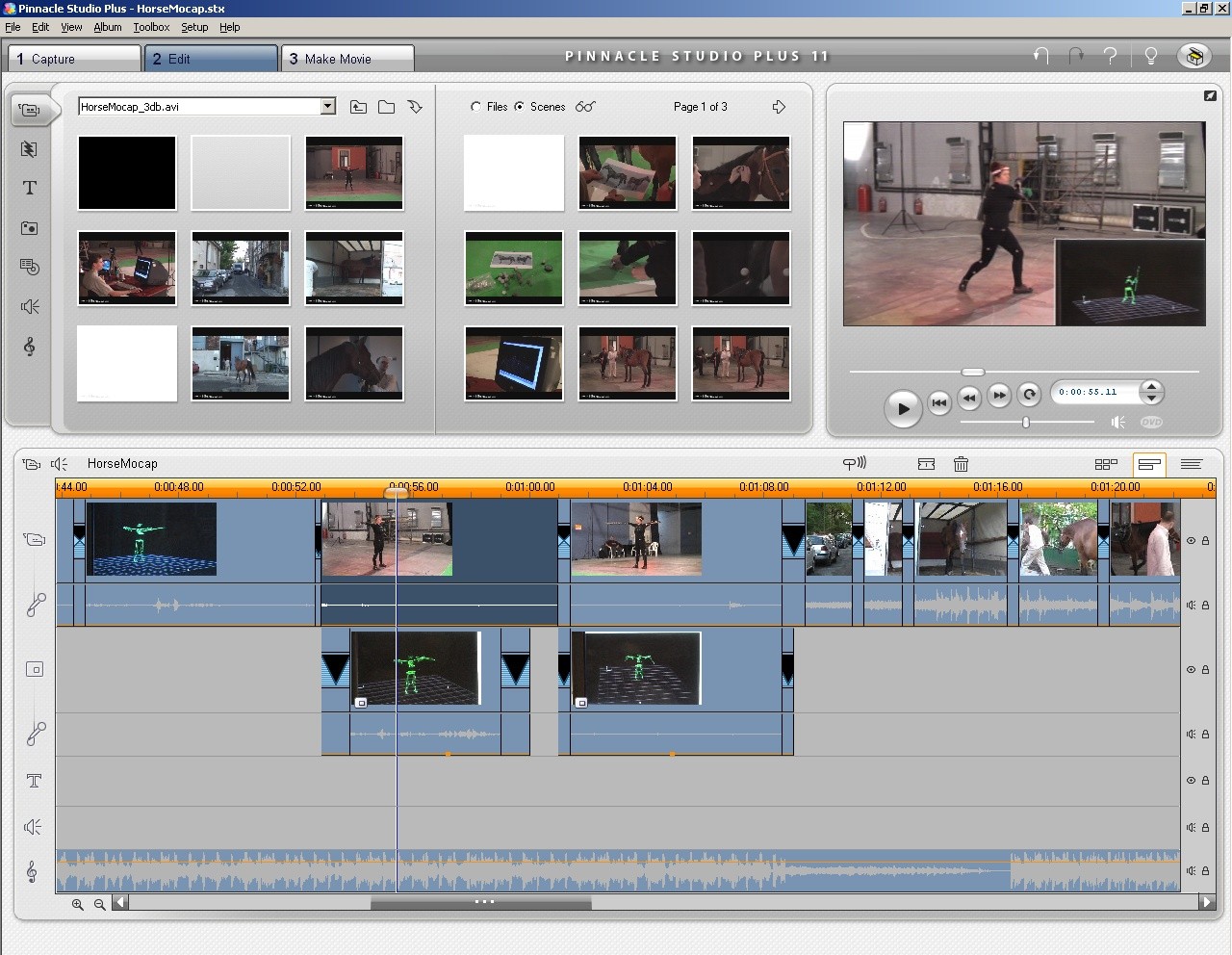Click the undo arrow button
1232x955 pixels.
pos(1040,56)
